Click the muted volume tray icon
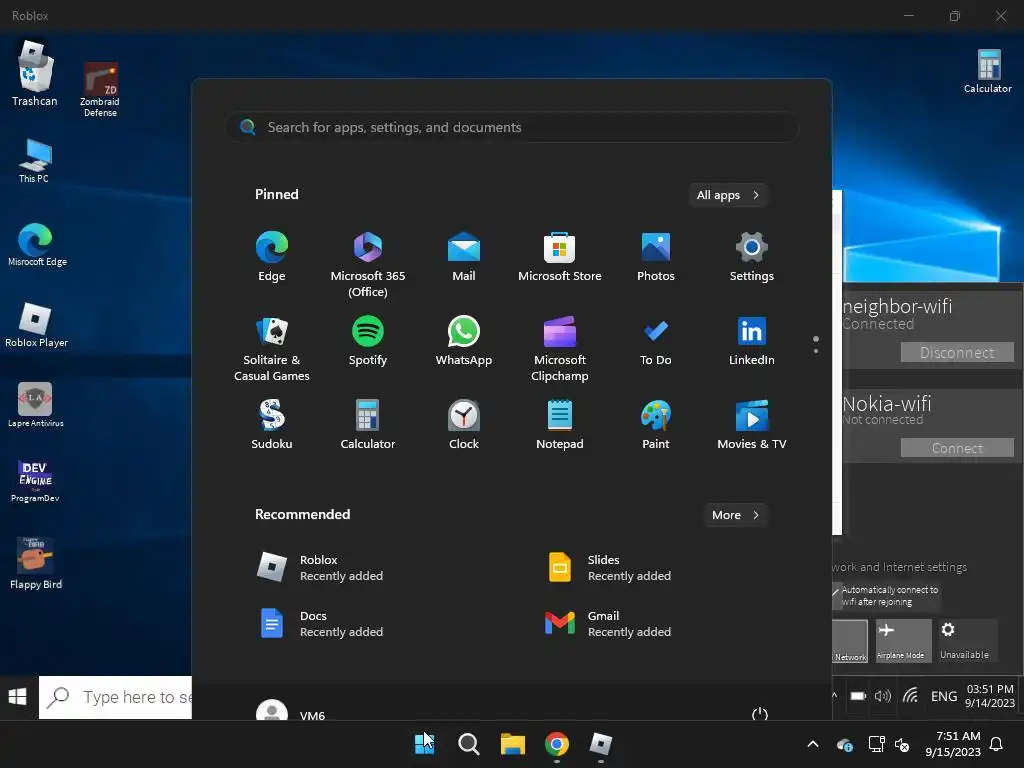 point(902,744)
